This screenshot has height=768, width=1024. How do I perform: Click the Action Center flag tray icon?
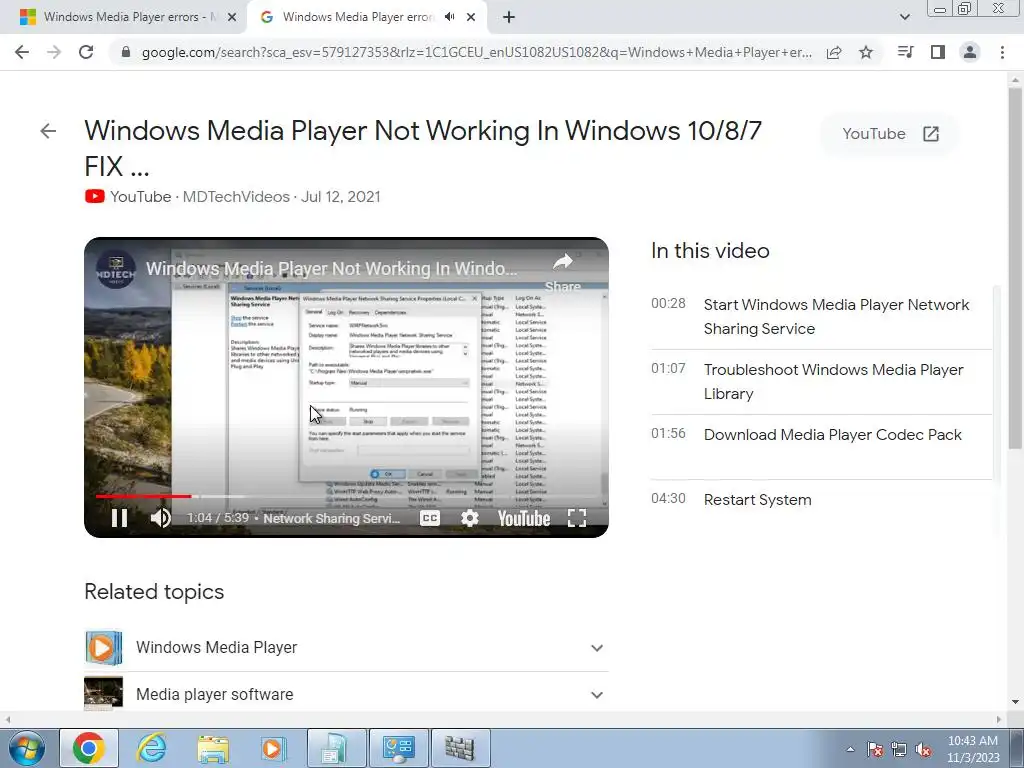coord(875,750)
